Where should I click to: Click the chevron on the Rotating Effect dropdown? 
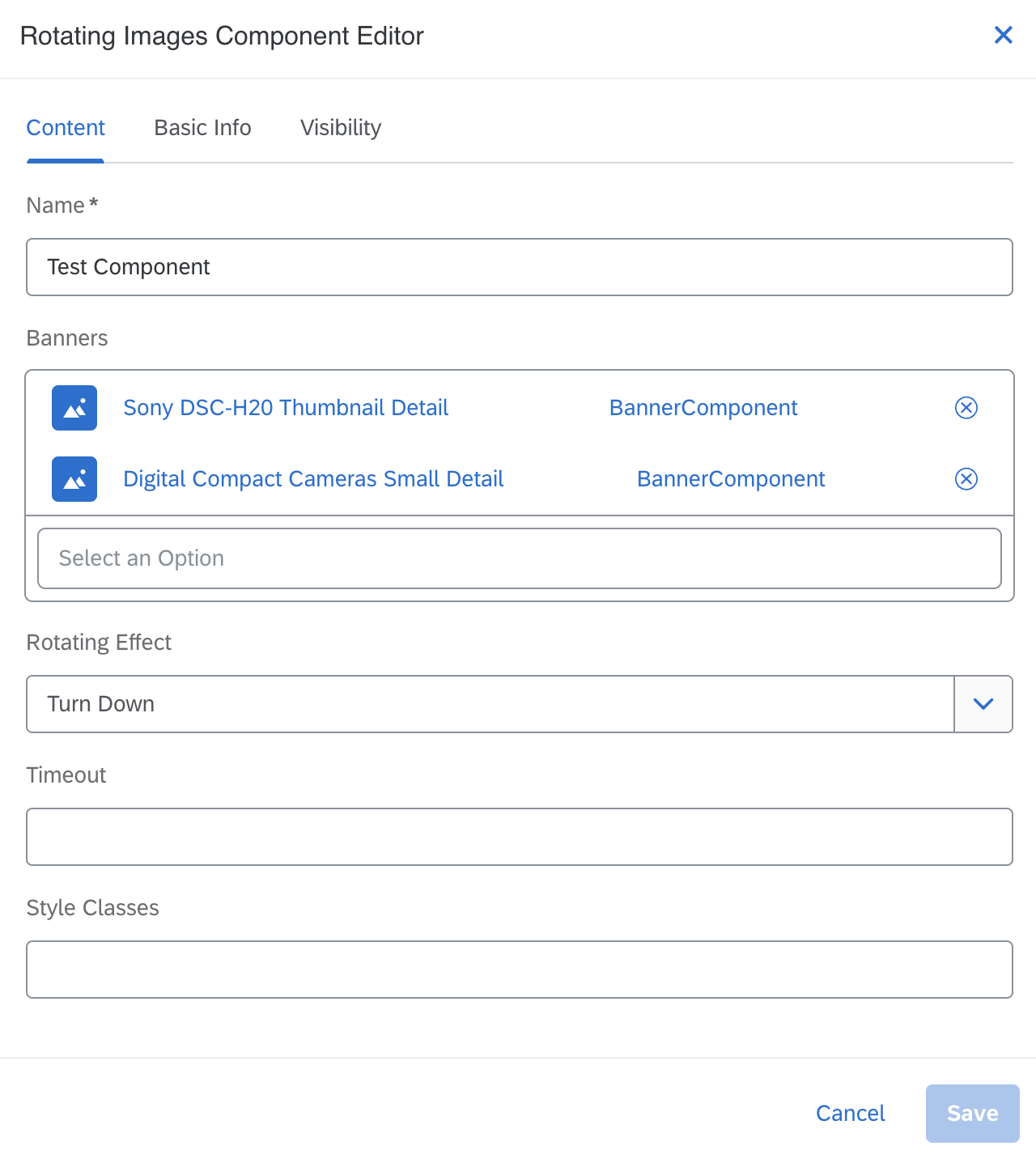tap(983, 704)
